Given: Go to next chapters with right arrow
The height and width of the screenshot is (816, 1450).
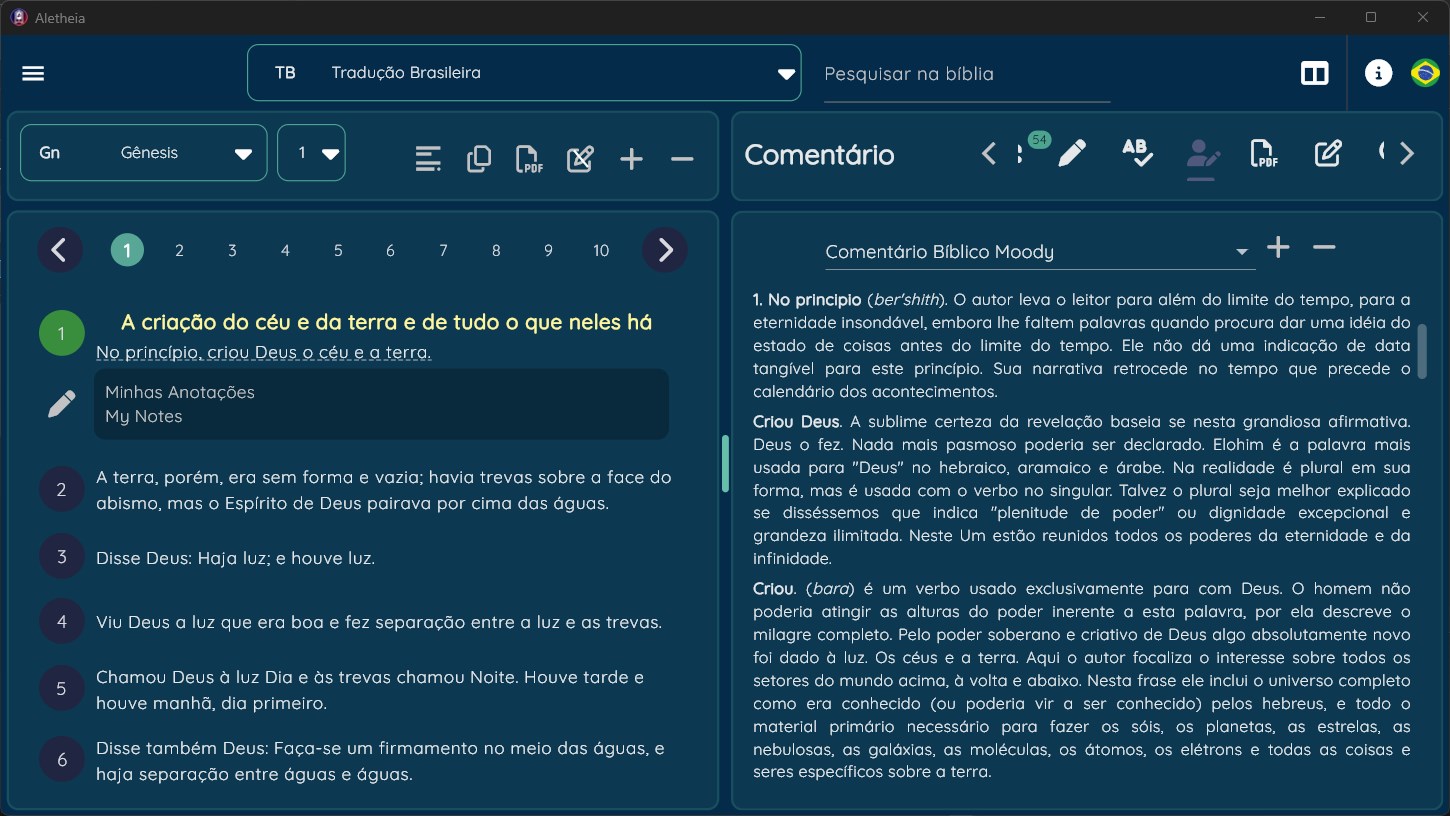Looking at the screenshot, I should point(665,250).
